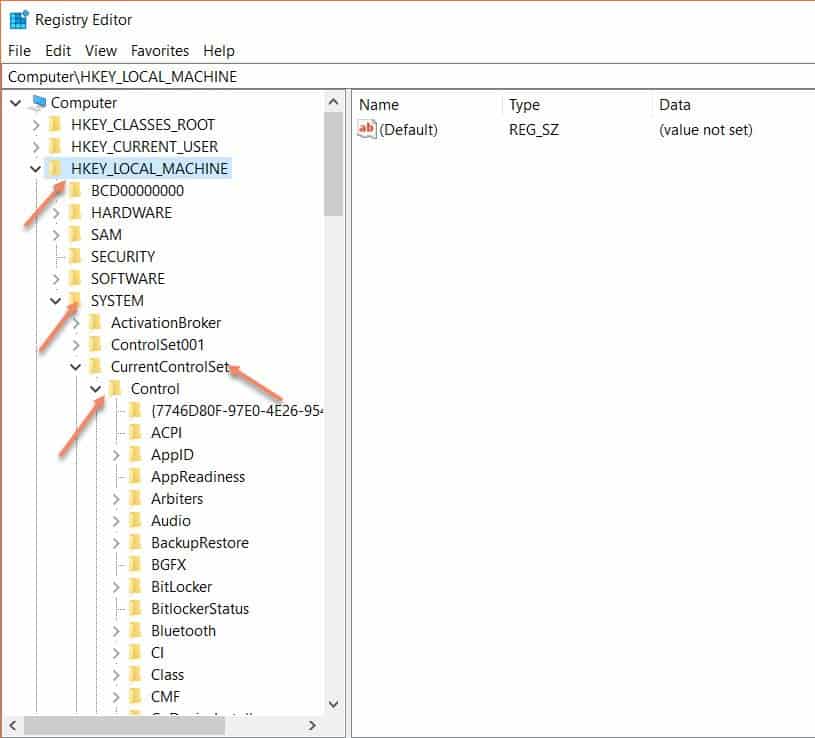Click the SYSTEM folder icon
Viewport: 815px width, 738px height.
click(75, 301)
